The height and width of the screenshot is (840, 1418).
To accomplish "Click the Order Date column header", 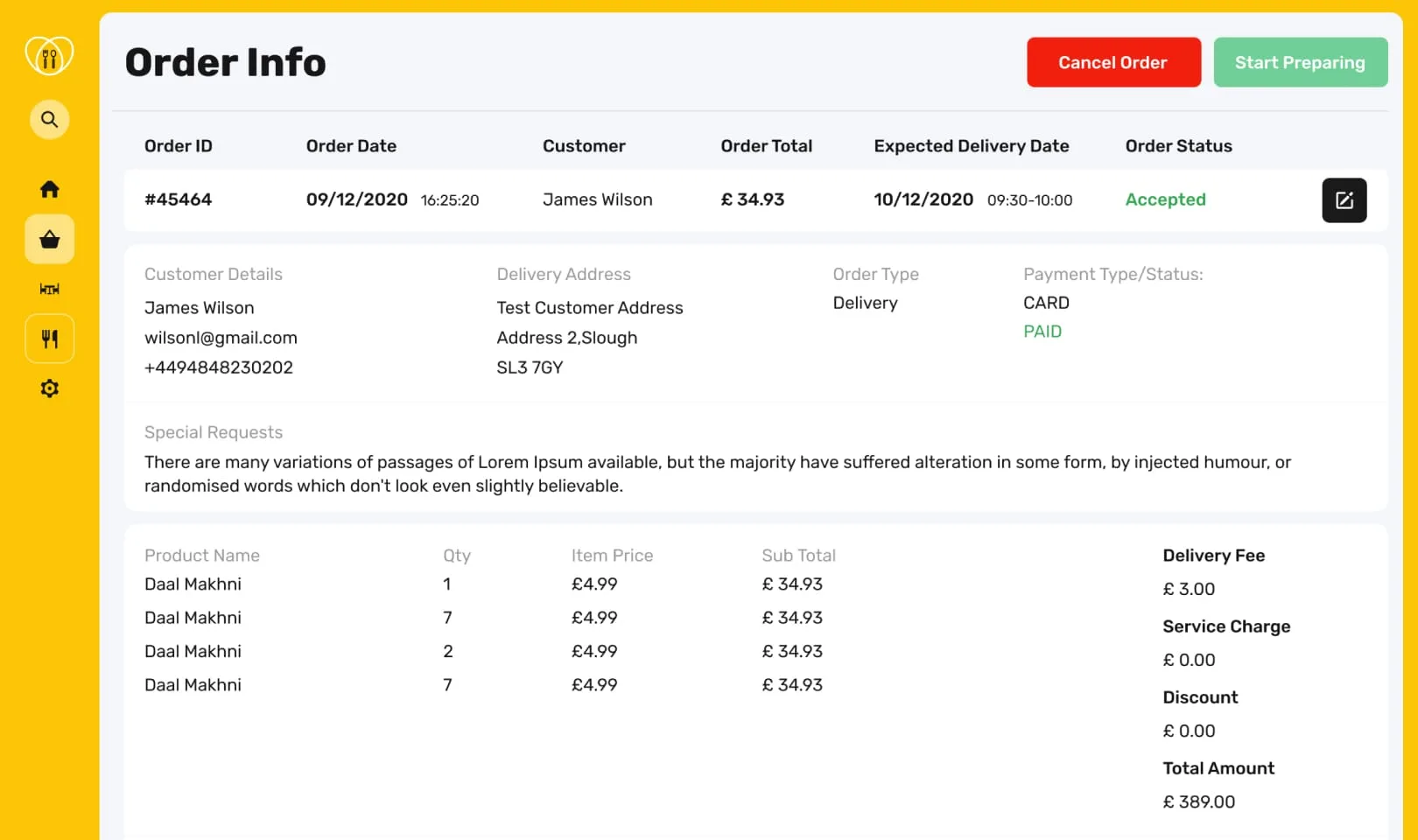I will tap(351, 146).
